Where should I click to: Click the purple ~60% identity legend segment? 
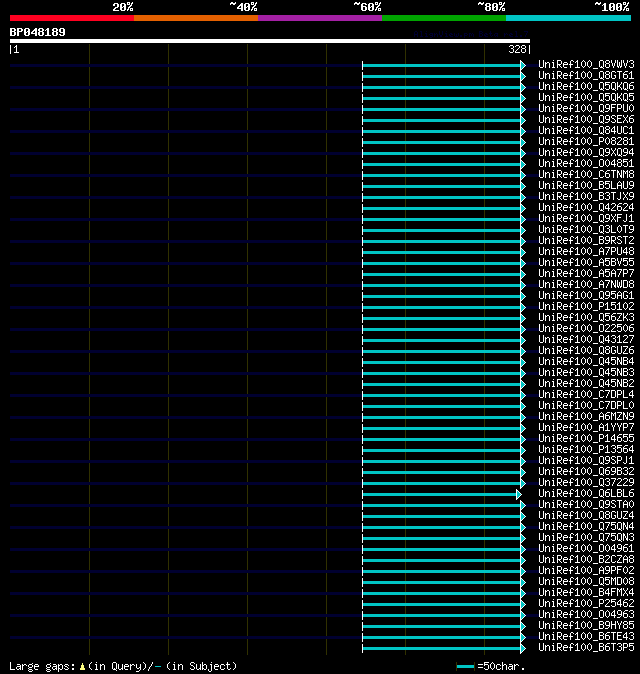coord(320,18)
